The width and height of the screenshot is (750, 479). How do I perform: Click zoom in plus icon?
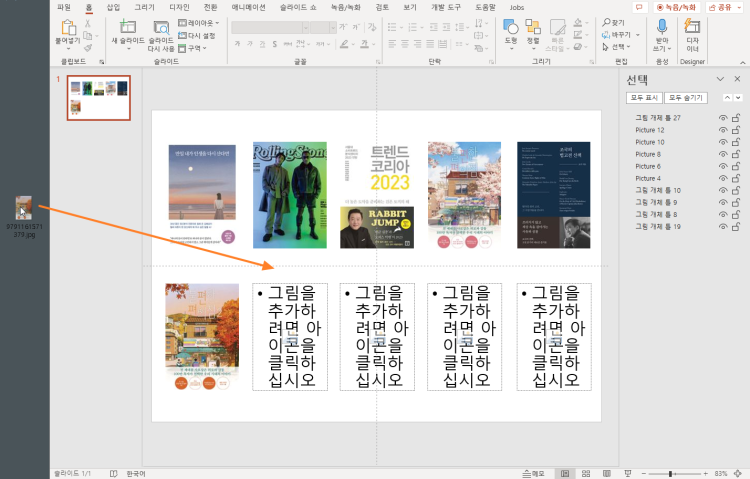[x=706, y=473]
